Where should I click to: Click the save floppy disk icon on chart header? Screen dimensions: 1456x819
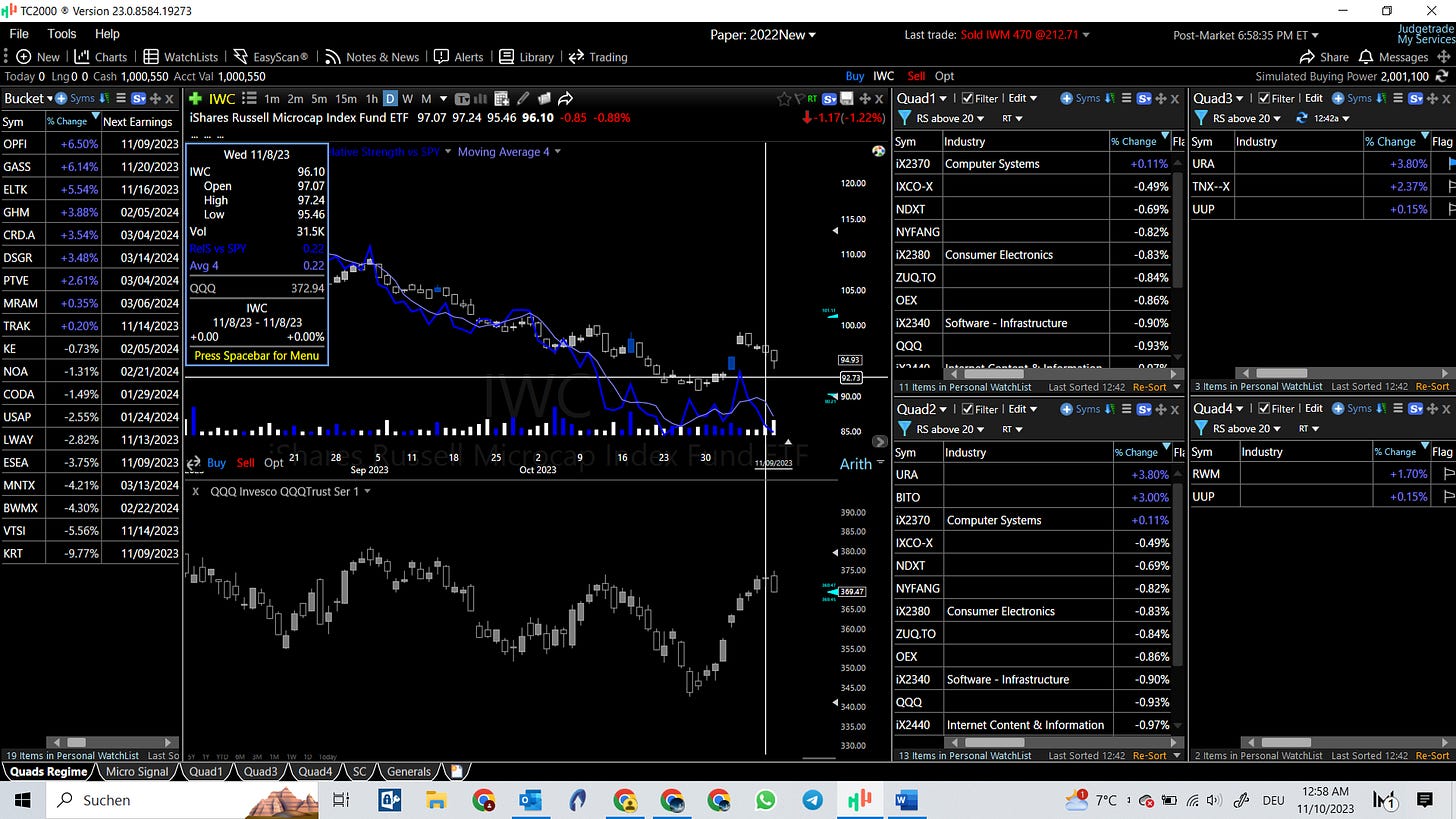pyautogui.click(x=847, y=98)
